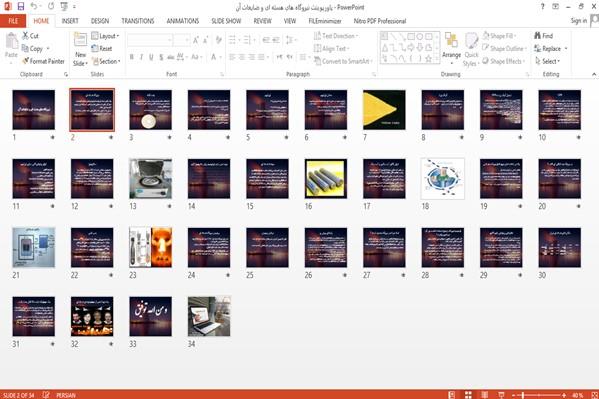Open the Nitro PDF Professional tab
The width and height of the screenshot is (599, 399).
(x=379, y=21)
